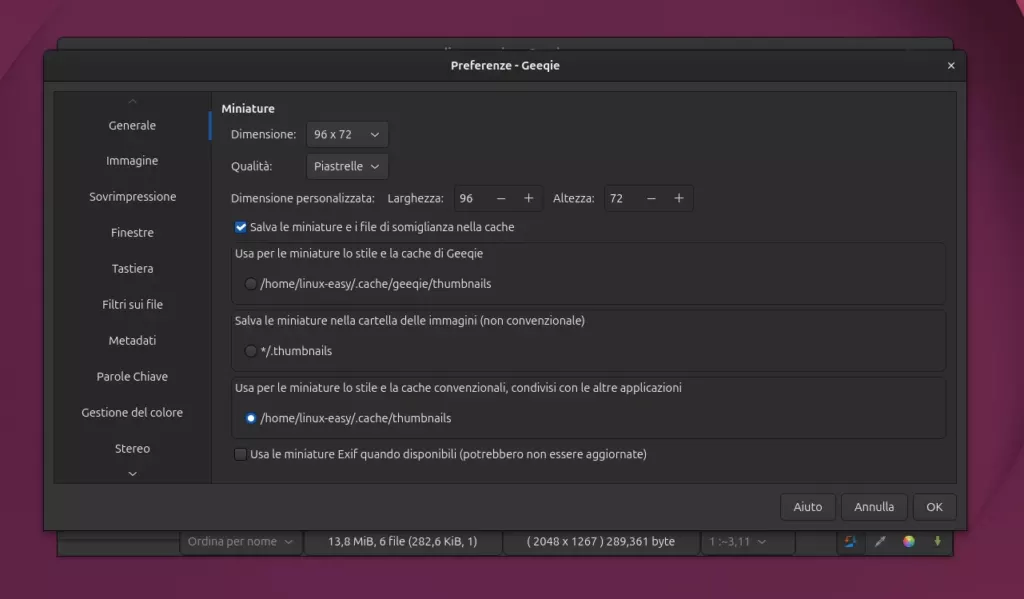Open the Stereo preferences section
The height and width of the screenshot is (599, 1024).
click(x=132, y=449)
